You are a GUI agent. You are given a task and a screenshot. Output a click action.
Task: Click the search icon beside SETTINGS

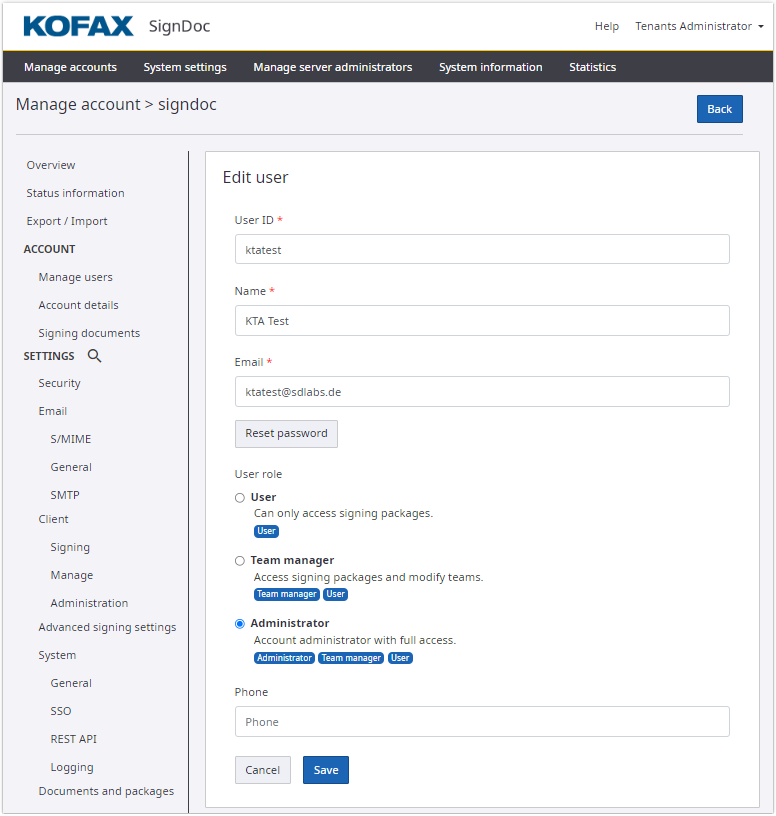[95, 356]
